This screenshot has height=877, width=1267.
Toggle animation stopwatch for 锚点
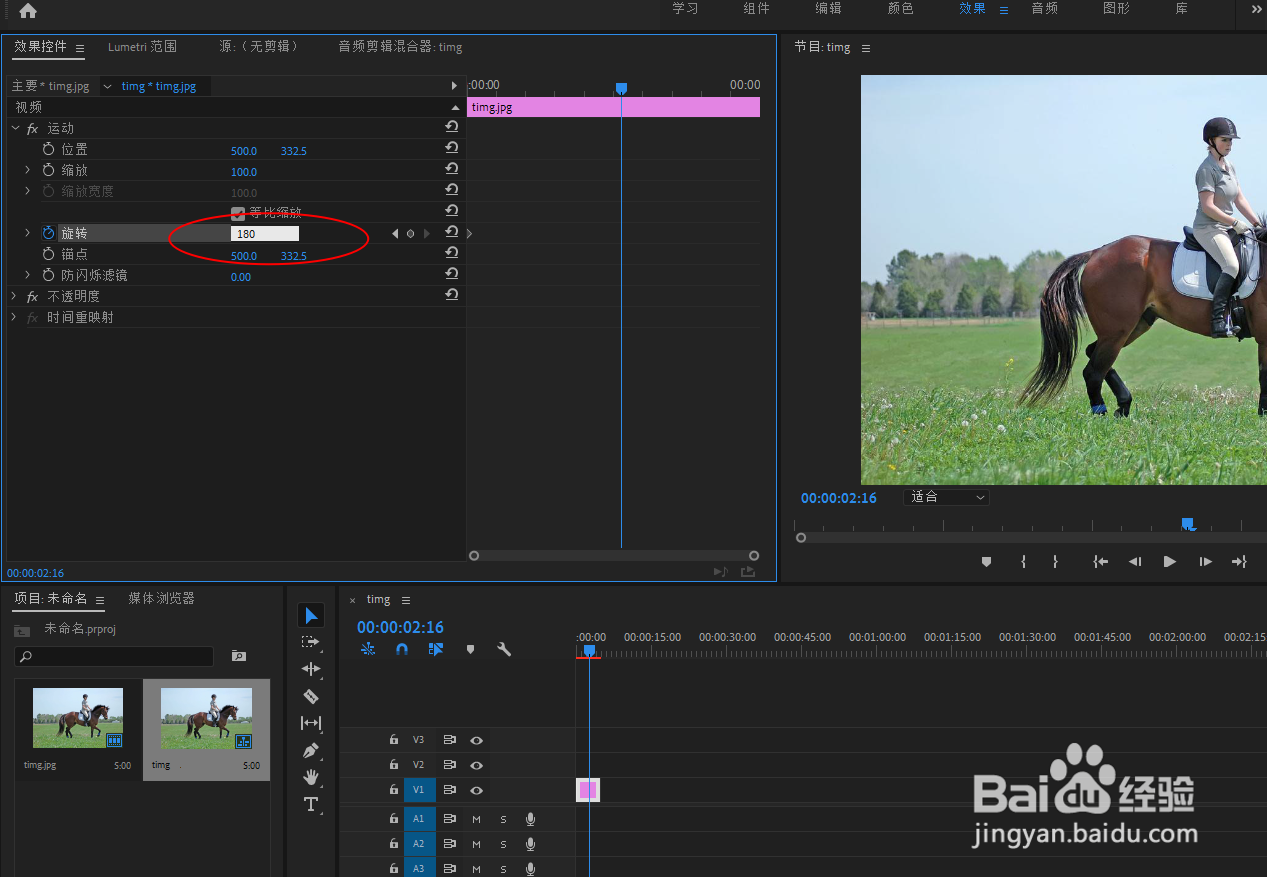49,254
